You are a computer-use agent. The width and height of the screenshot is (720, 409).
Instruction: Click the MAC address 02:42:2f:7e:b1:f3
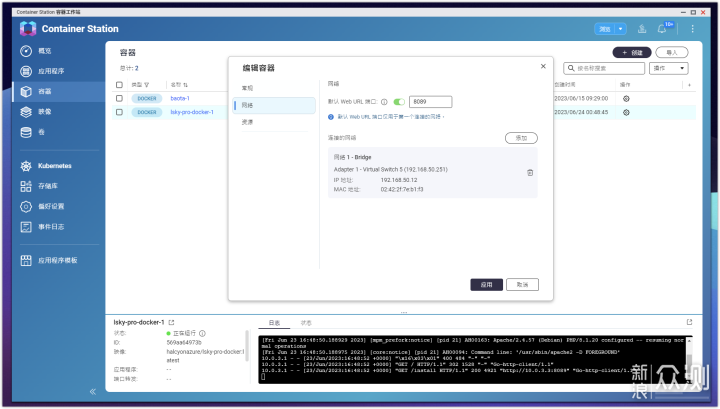[402, 190]
